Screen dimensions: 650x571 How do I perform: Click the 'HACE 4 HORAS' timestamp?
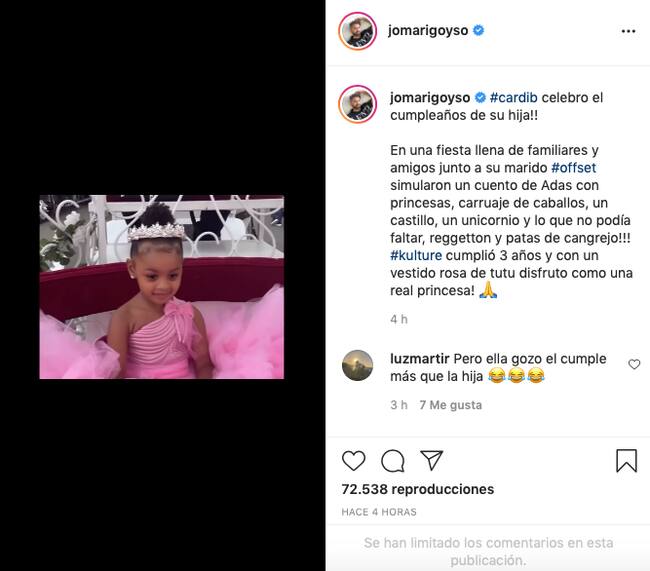click(379, 512)
